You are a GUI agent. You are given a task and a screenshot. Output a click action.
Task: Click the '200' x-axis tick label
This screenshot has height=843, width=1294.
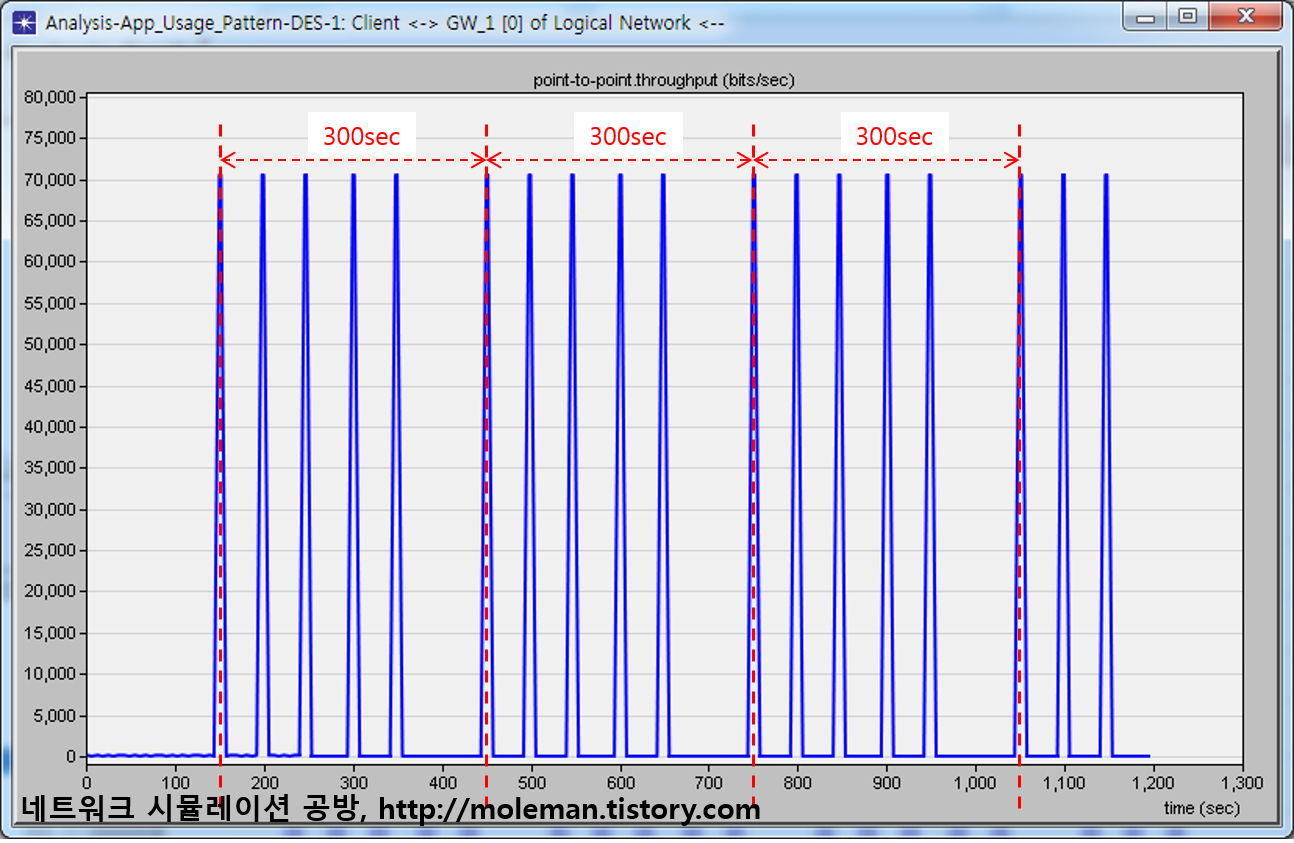click(264, 783)
